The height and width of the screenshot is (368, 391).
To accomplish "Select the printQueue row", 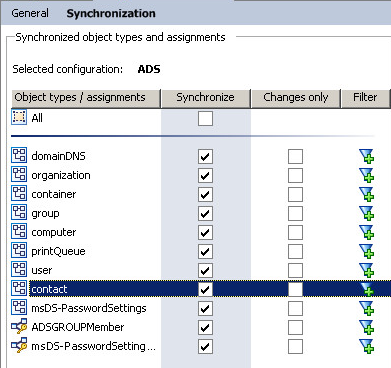I will (x=201, y=251).
